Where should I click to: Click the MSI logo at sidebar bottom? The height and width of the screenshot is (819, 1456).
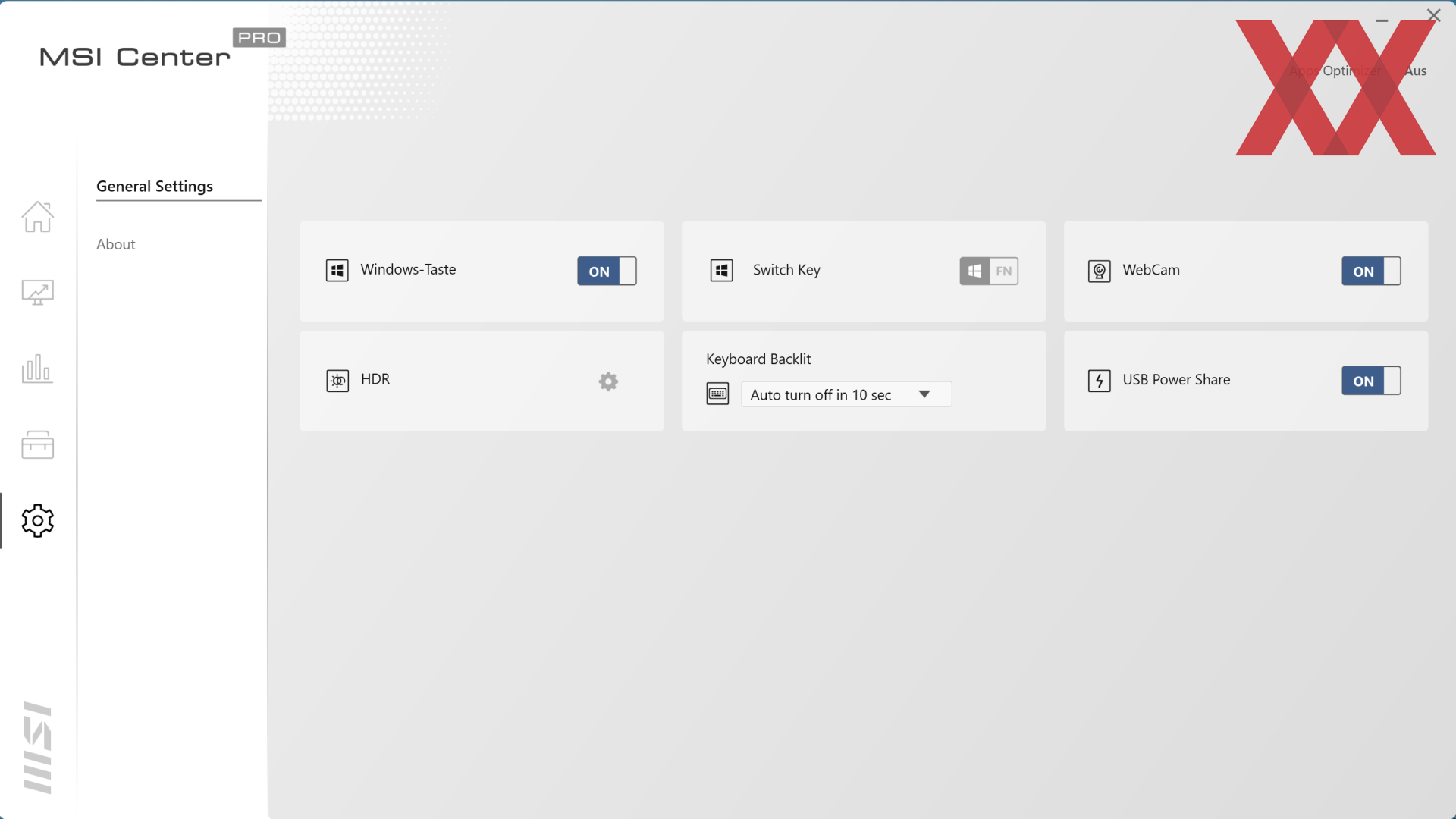tap(37, 748)
